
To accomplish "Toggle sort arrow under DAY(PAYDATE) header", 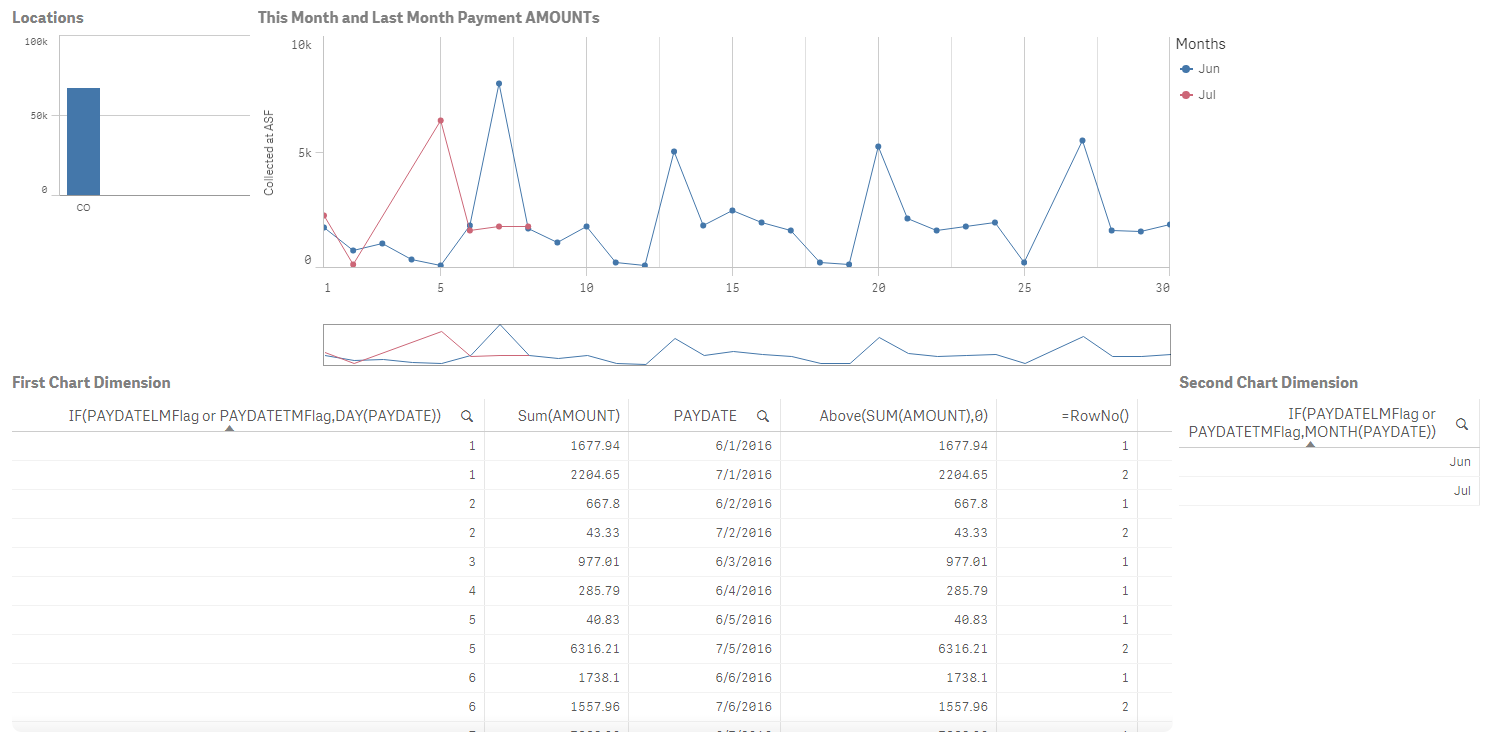I will click(x=229, y=428).
